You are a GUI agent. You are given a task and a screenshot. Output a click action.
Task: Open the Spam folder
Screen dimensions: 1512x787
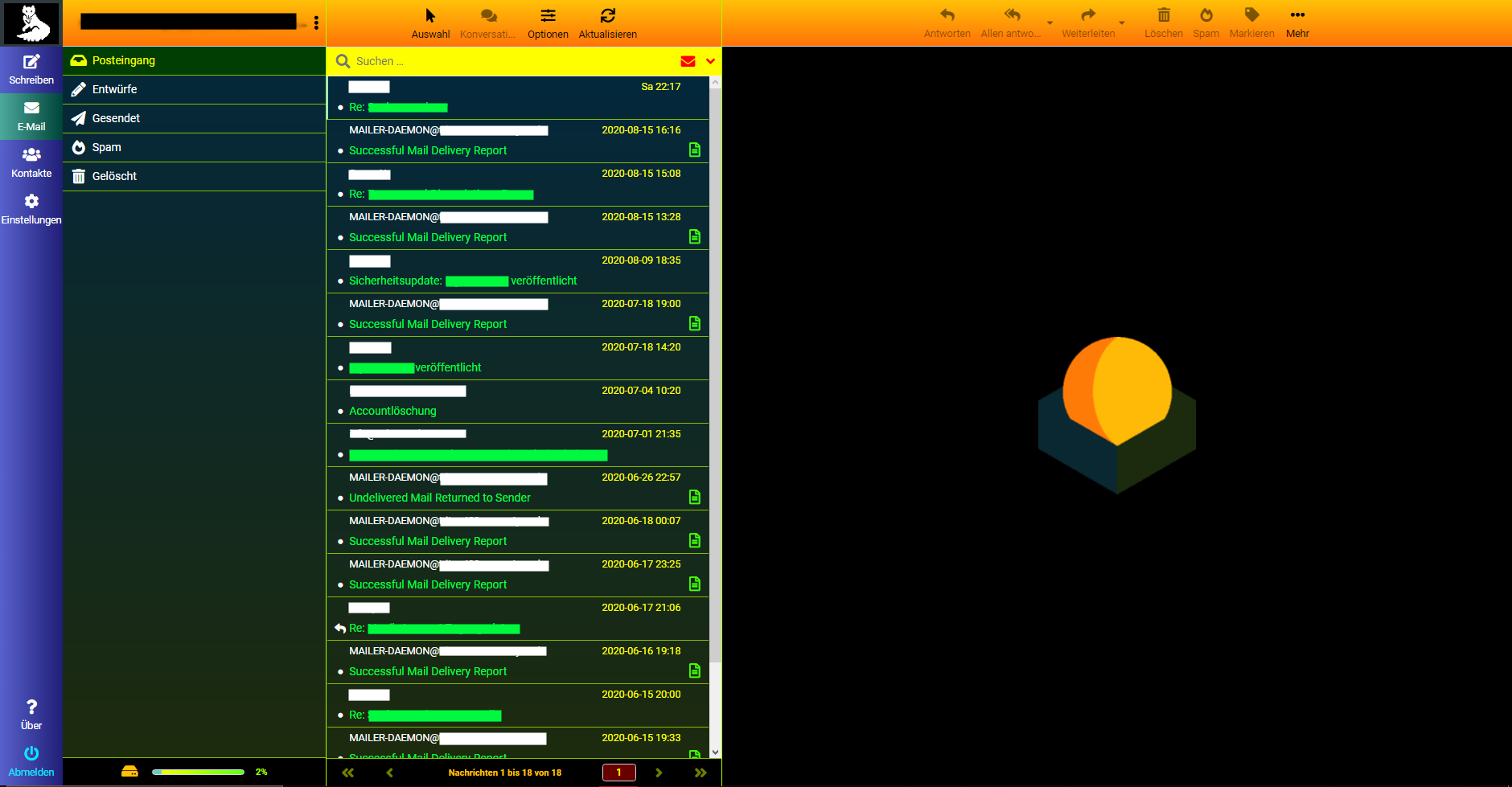pos(106,147)
